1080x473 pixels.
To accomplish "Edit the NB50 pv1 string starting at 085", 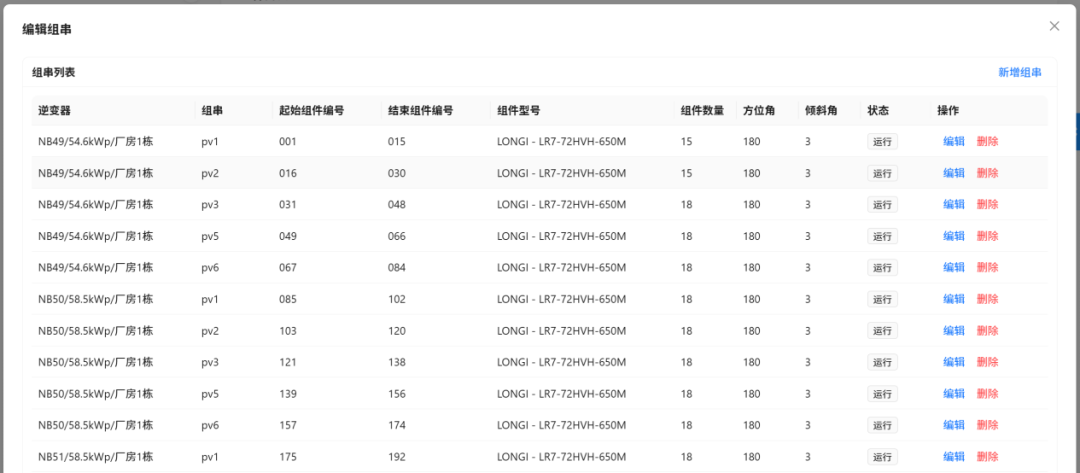I will pyautogui.click(x=953, y=299).
